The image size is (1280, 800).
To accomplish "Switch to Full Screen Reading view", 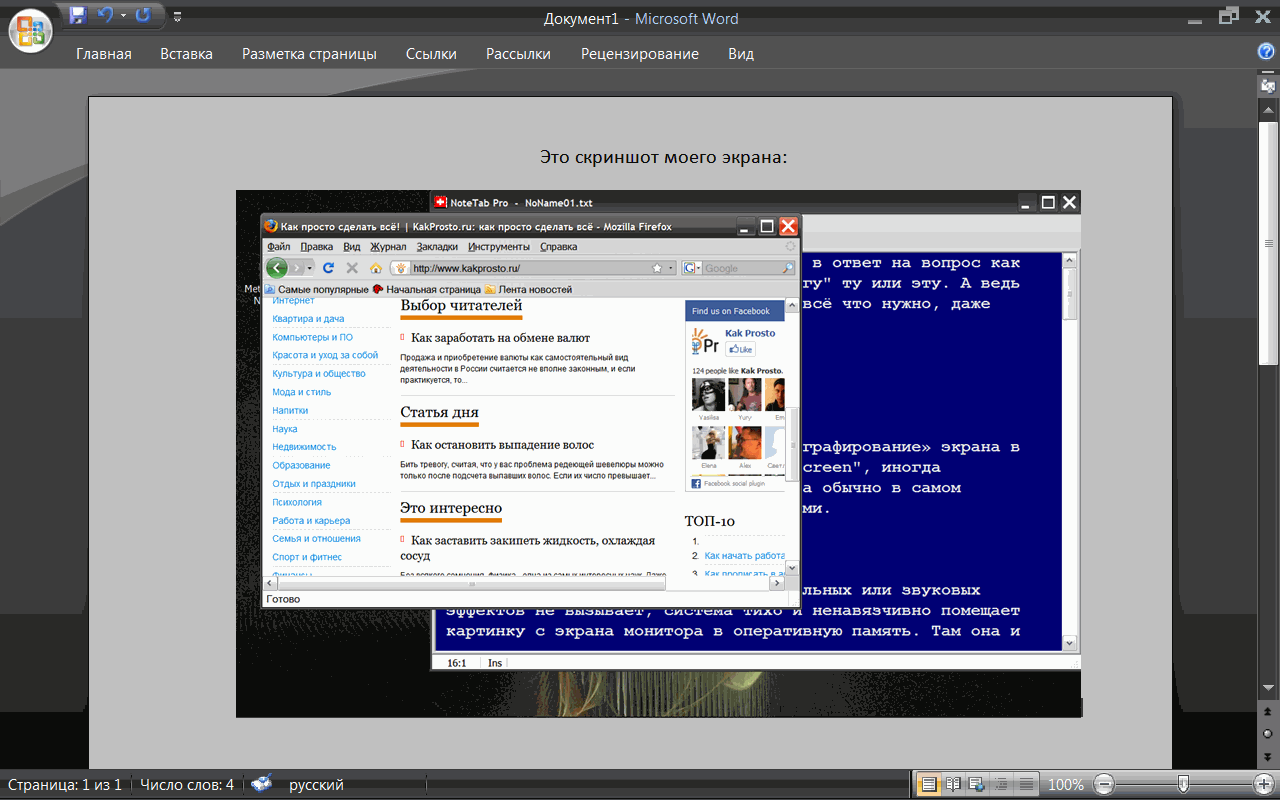I will coord(953,785).
